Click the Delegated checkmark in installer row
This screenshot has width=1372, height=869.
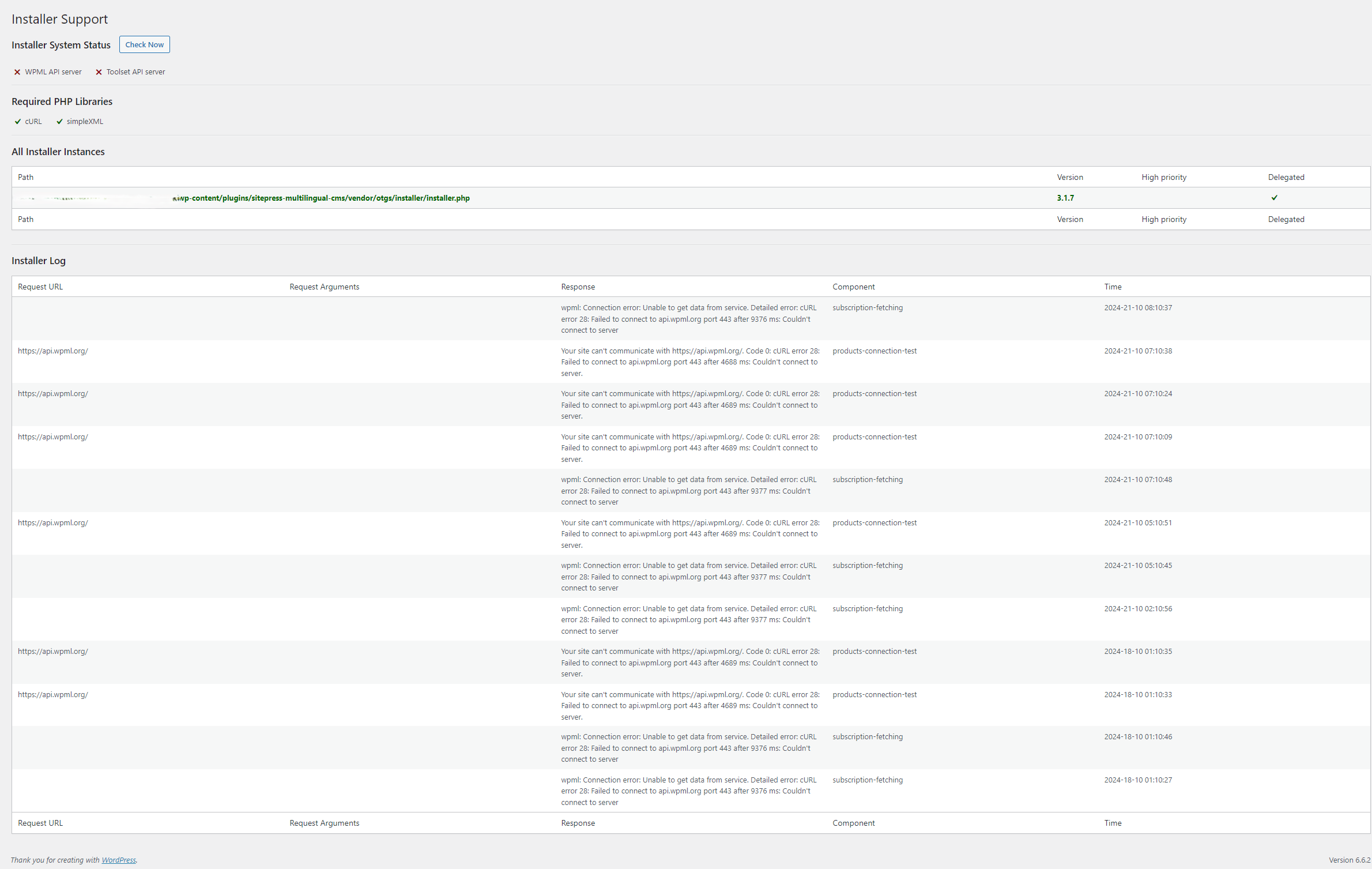click(x=1274, y=198)
